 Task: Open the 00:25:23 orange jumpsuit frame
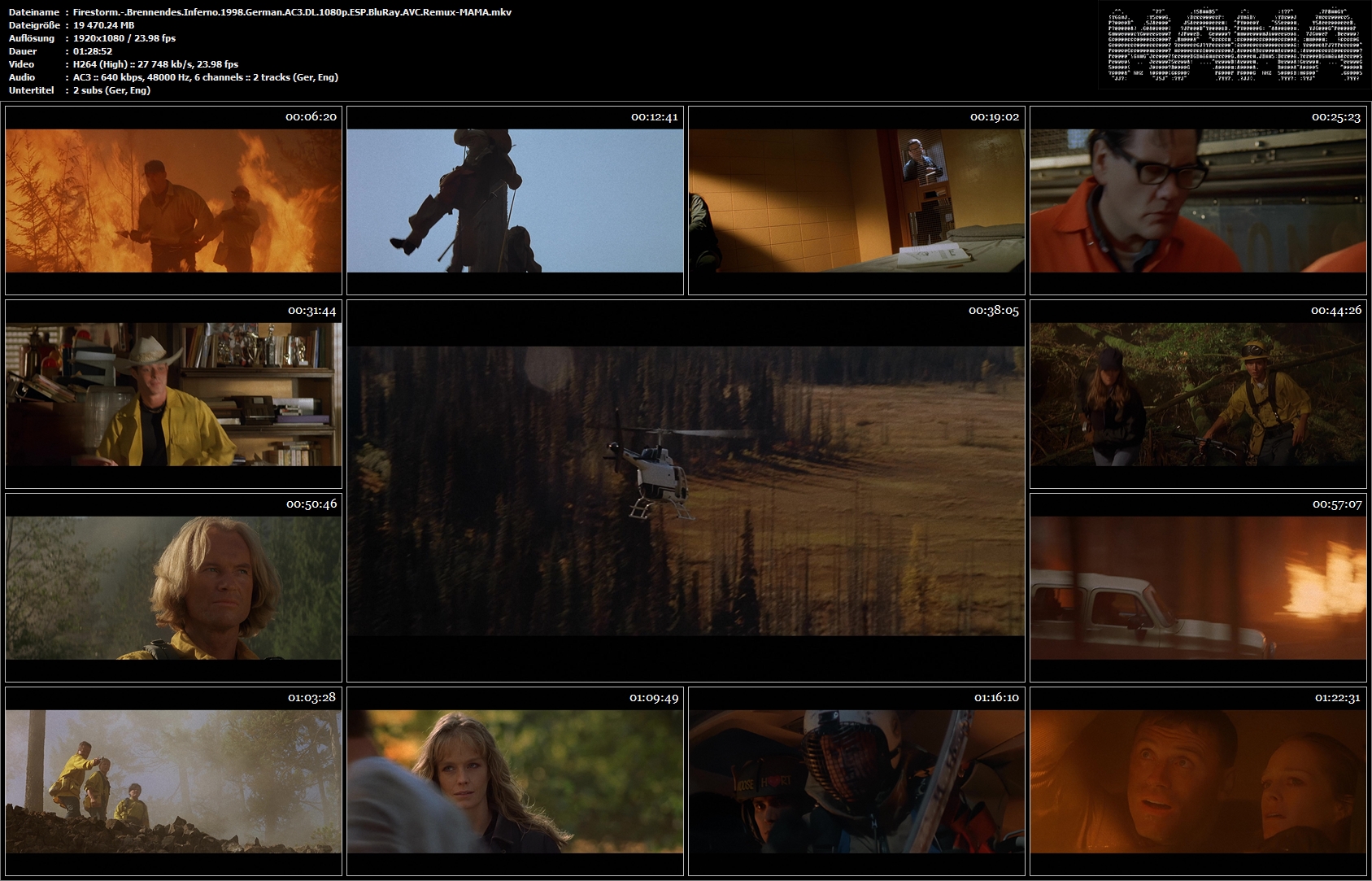tap(1198, 200)
